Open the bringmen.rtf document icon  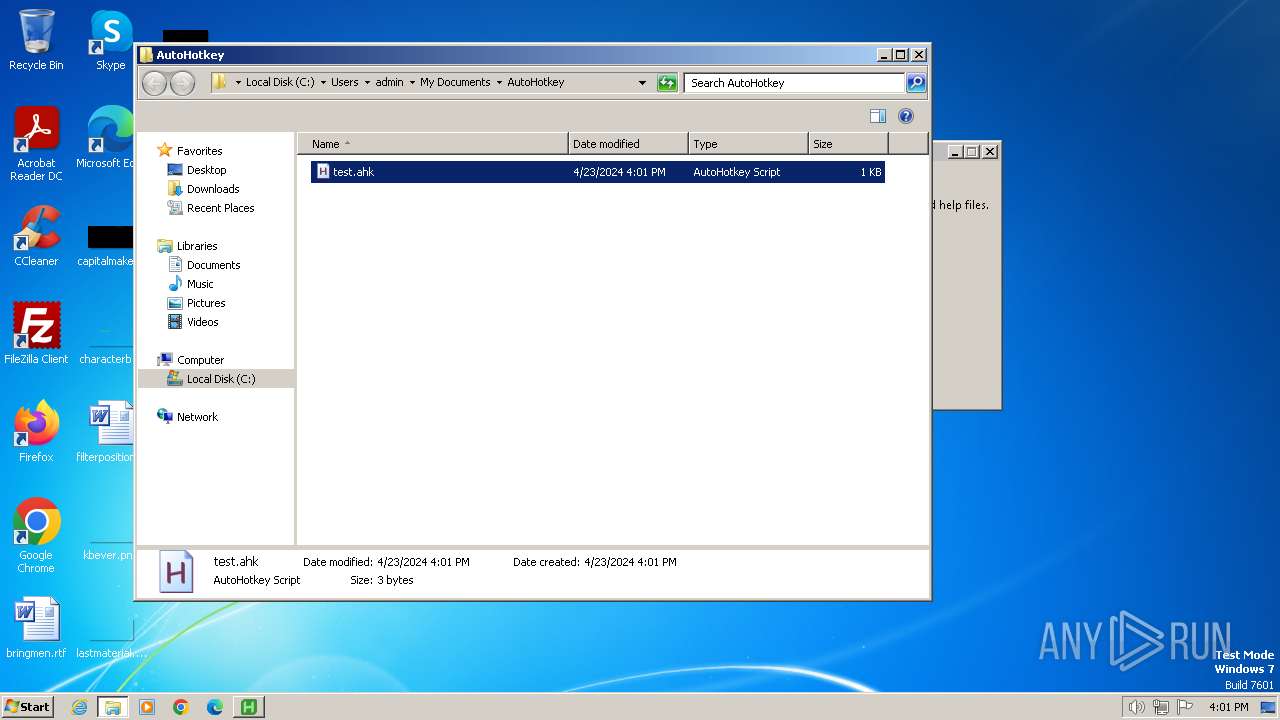pos(36,628)
